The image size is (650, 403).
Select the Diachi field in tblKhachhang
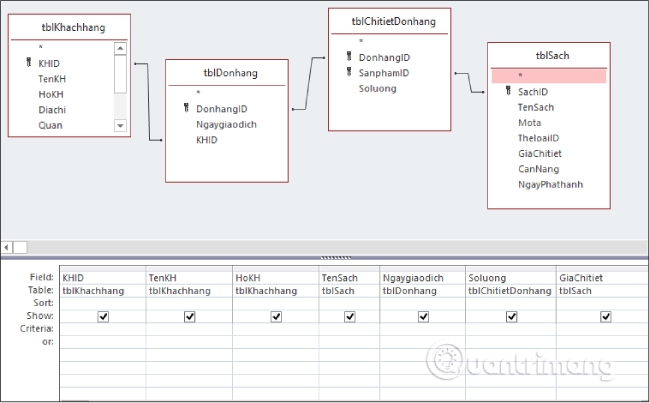coord(52,110)
